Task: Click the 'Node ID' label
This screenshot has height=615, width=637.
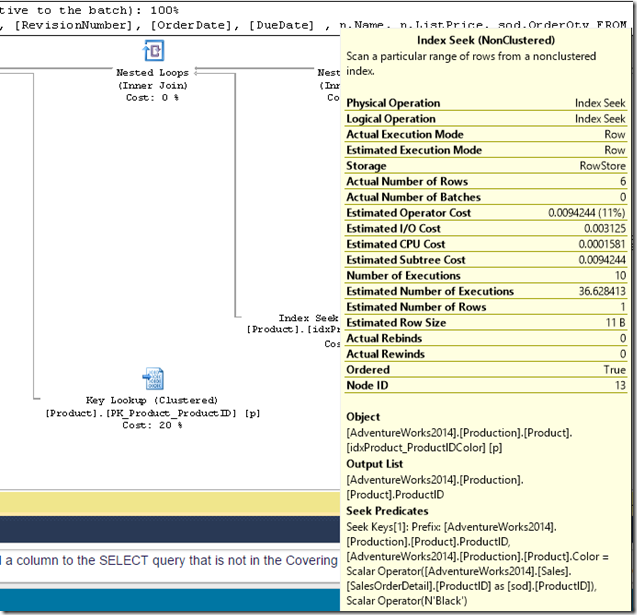Action: click(x=367, y=385)
